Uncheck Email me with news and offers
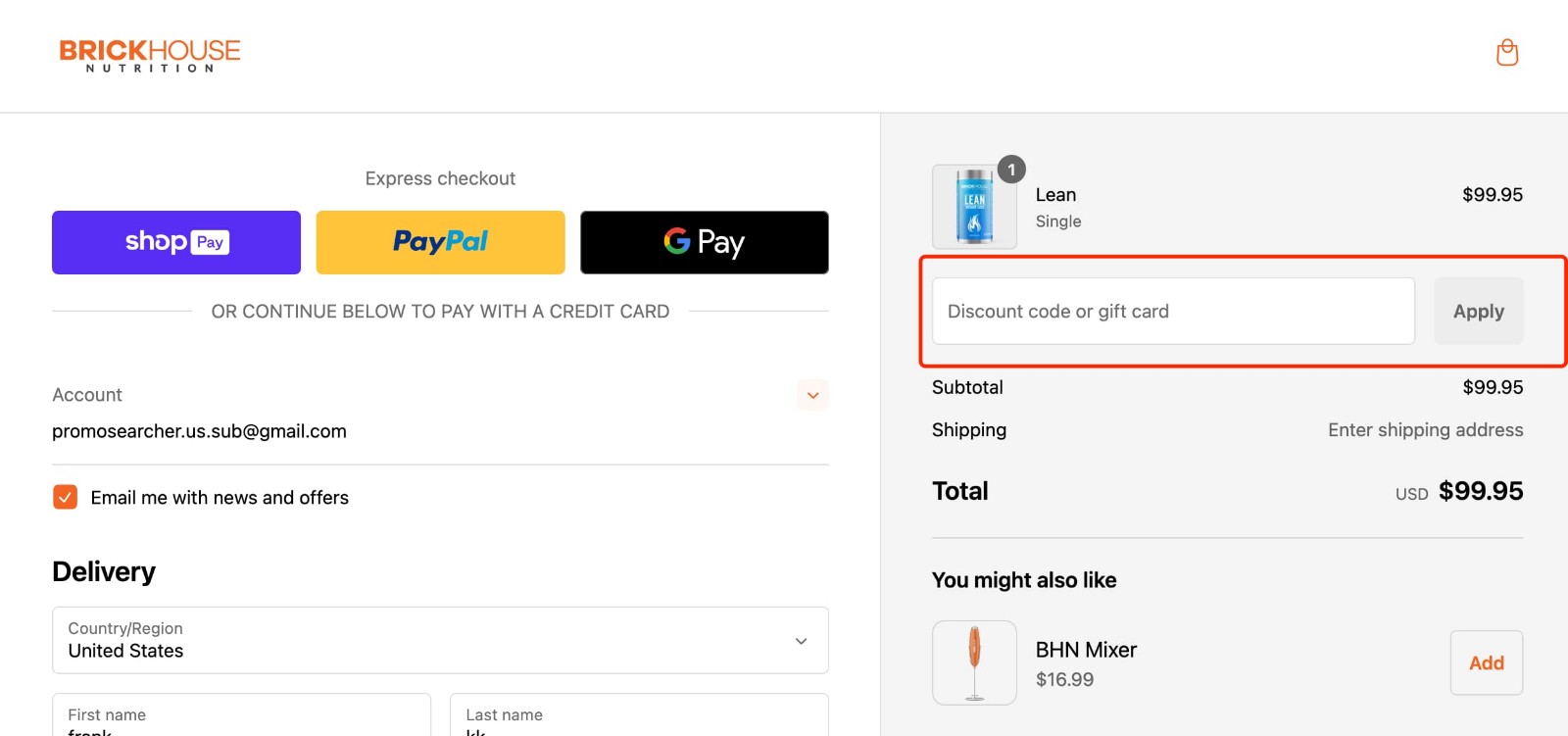1568x736 pixels. pyautogui.click(x=65, y=497)
